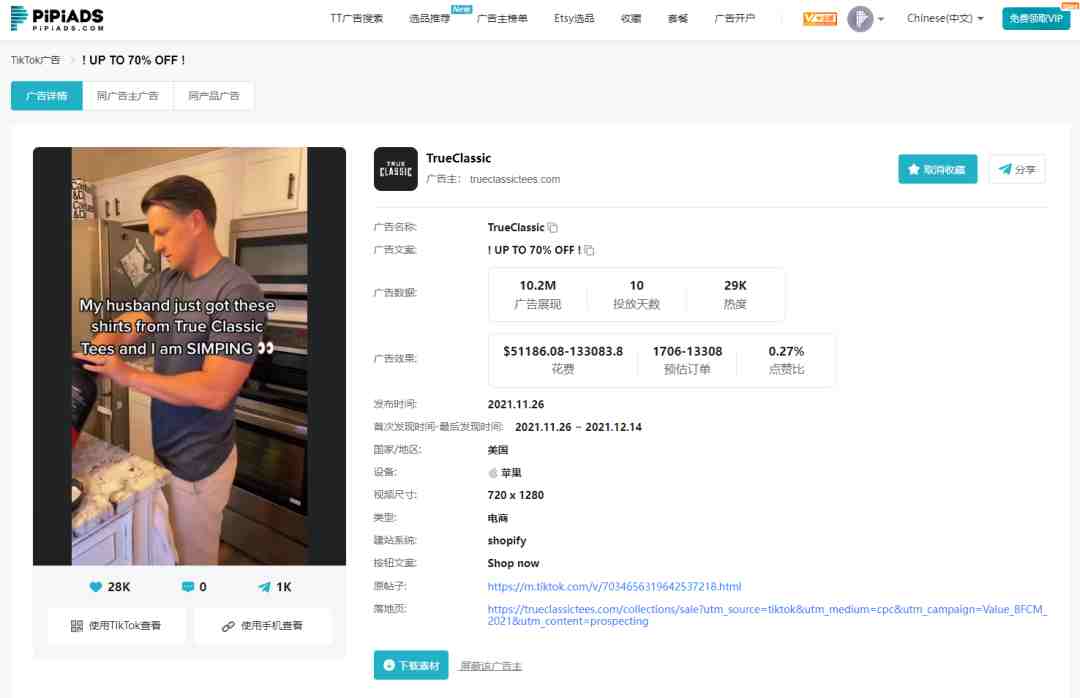The width and height of the screenshot is (1080, 698).
Task: Open the Etsy选品 menu item
Action: 574,19
